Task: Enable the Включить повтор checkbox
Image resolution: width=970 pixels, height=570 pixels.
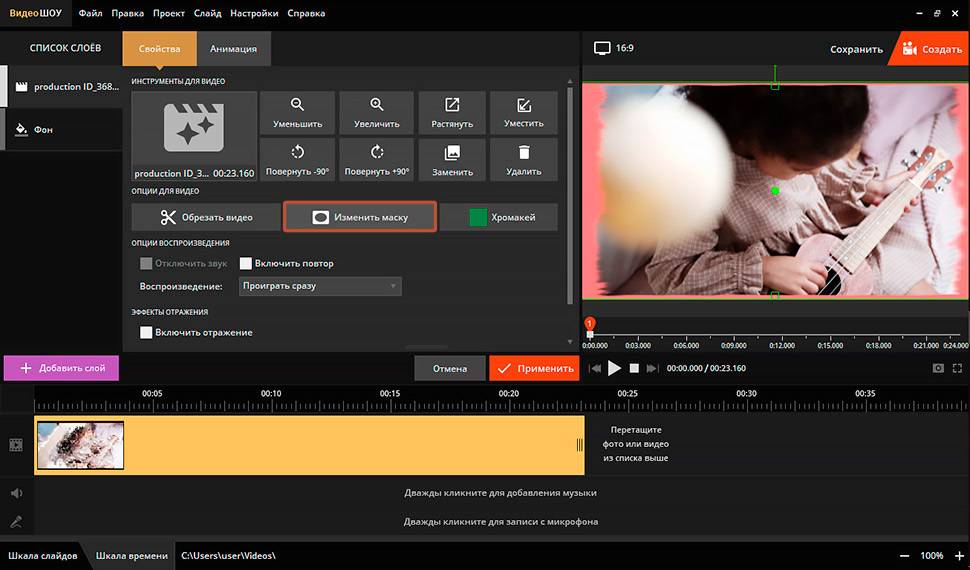Action: click(x=246, y=264)
